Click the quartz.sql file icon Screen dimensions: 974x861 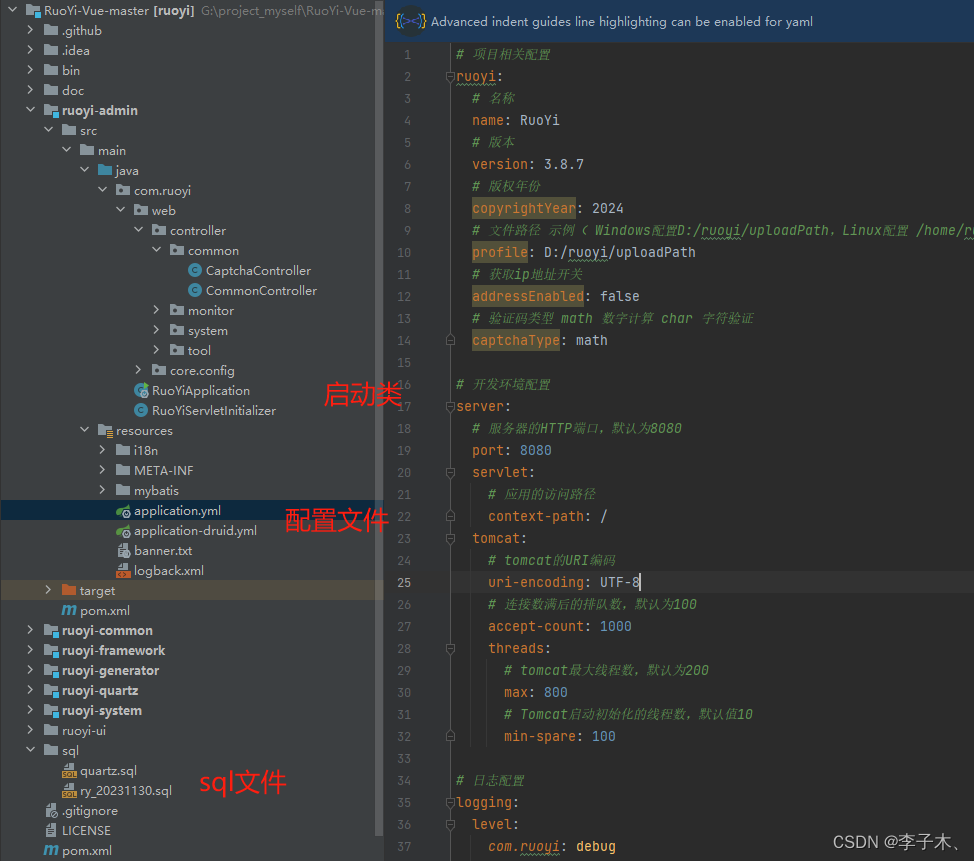69,770
